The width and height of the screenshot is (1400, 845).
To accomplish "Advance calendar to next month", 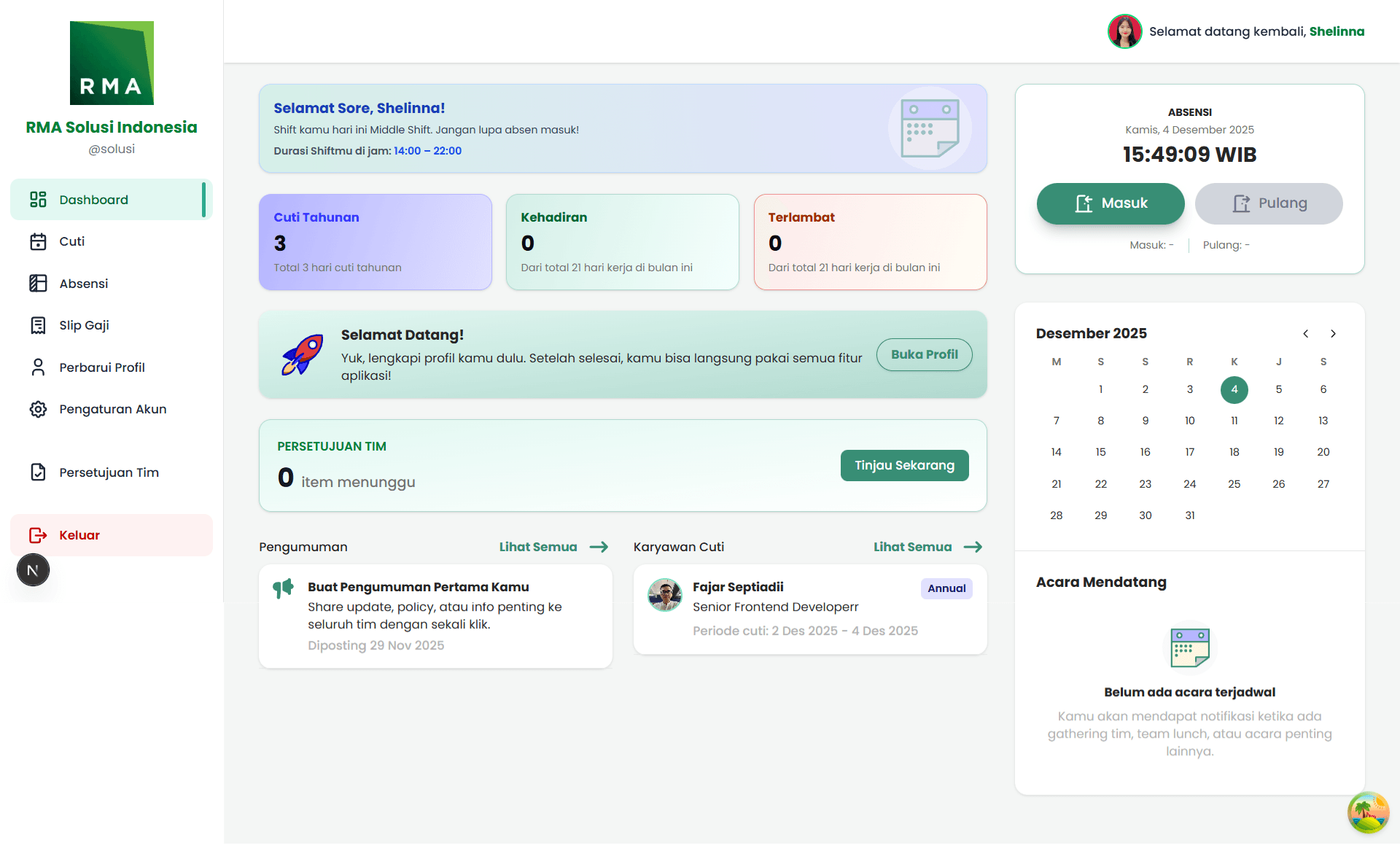I will [x=1334, y=333].
